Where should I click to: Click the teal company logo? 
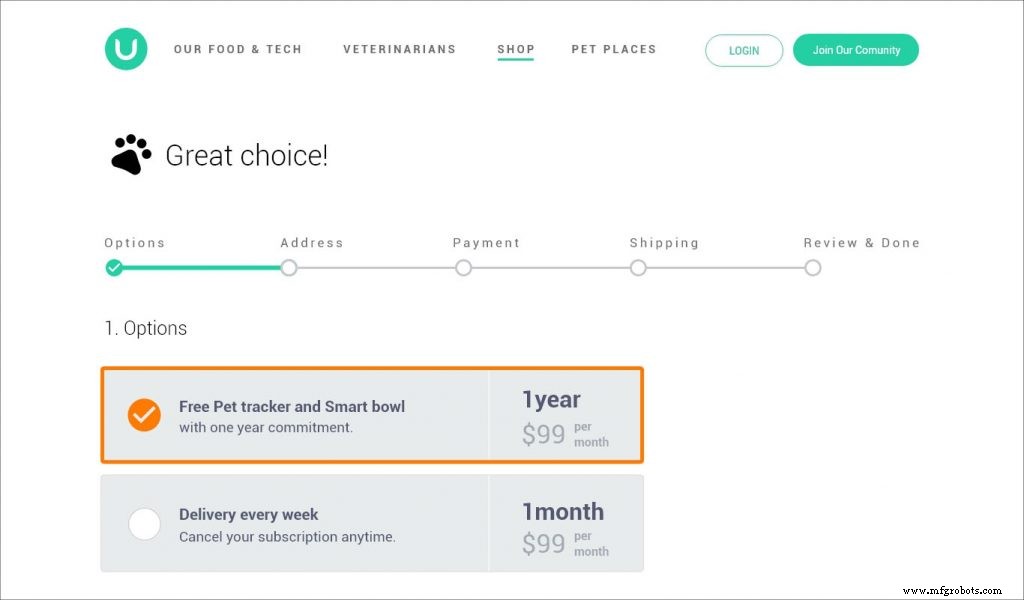point(125,48)
